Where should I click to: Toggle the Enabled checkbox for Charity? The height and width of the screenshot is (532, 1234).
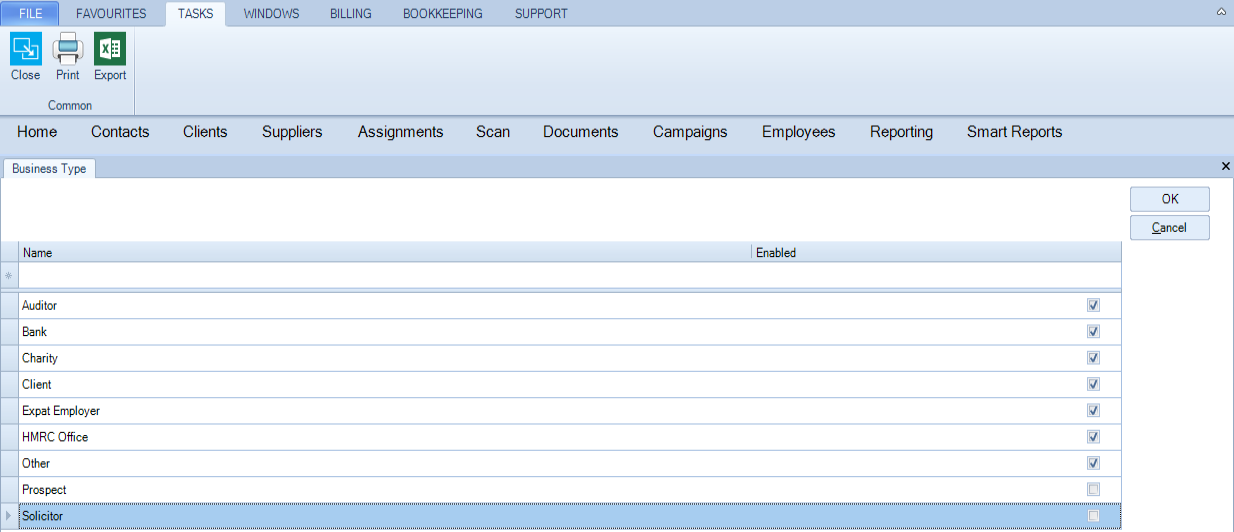[x=1093, y=358]
